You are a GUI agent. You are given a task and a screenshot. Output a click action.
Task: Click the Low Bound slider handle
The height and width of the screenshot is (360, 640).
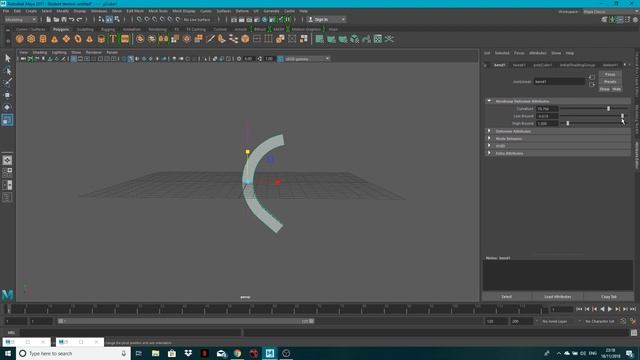tap(622, 116)
